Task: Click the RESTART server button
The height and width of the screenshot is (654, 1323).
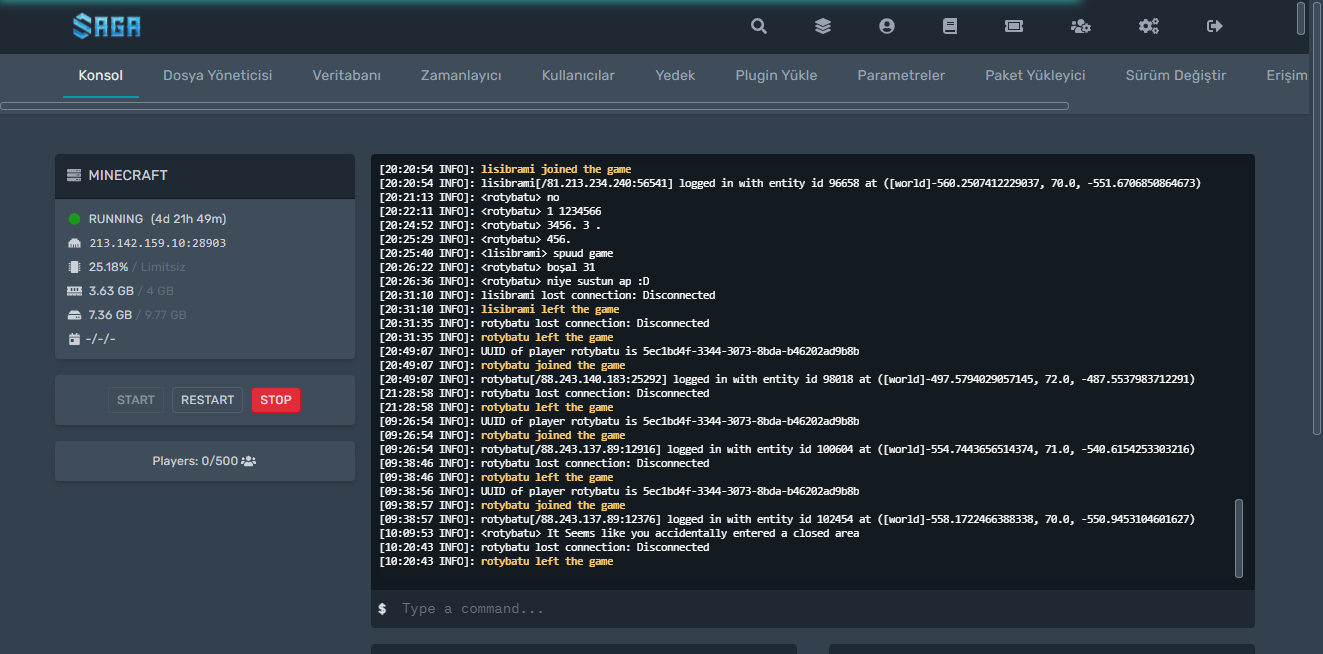Action: click(x=207, y=400)
